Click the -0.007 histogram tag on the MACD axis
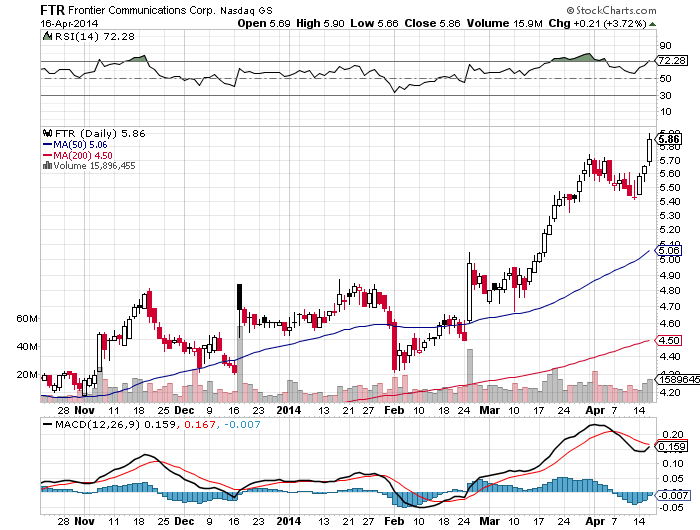The width and height of the screenshot is (700, 530). tap(672, 495)
